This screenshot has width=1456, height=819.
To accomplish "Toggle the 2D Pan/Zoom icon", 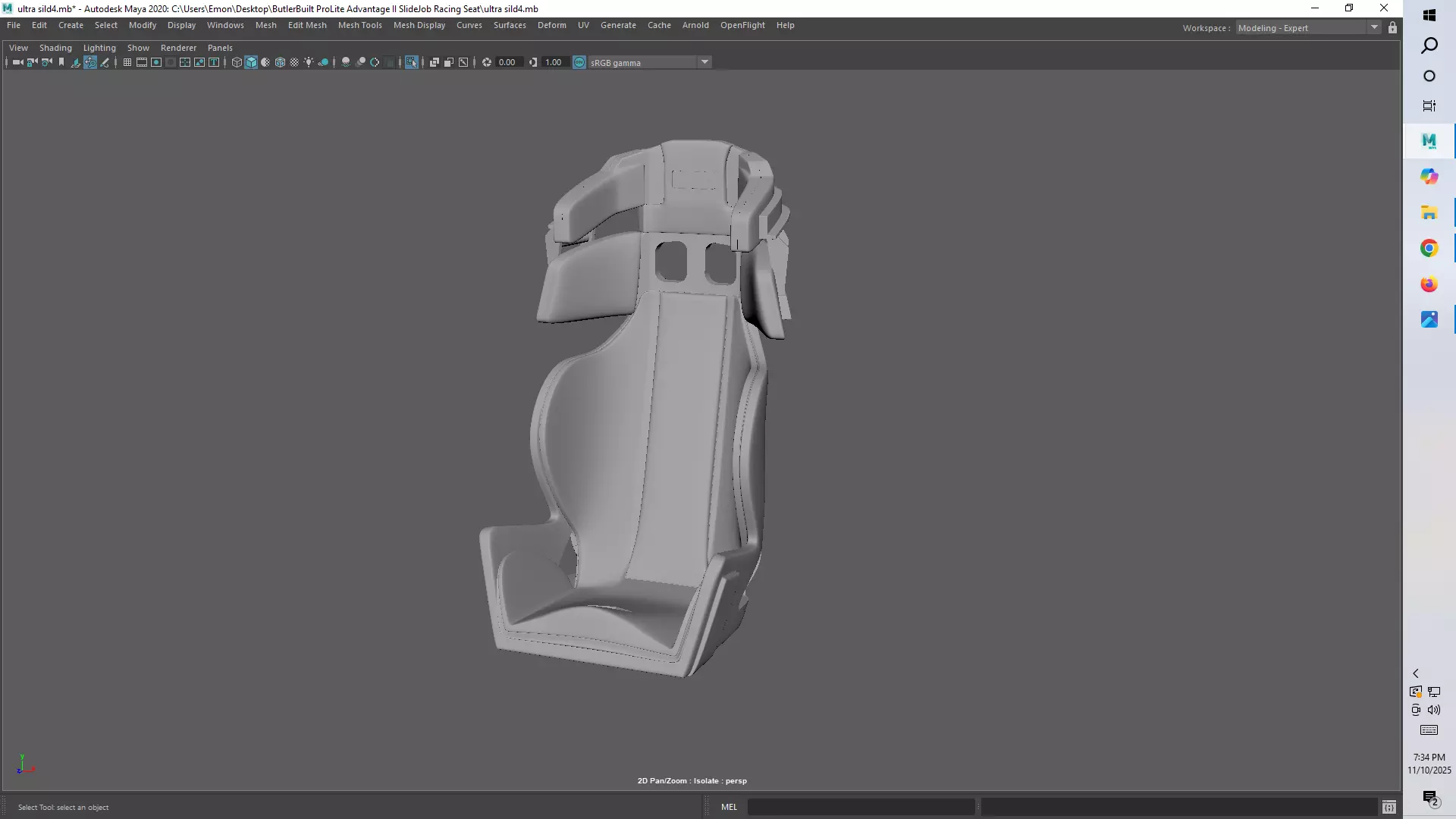I will pyautogui.click(x=90, y=62).
